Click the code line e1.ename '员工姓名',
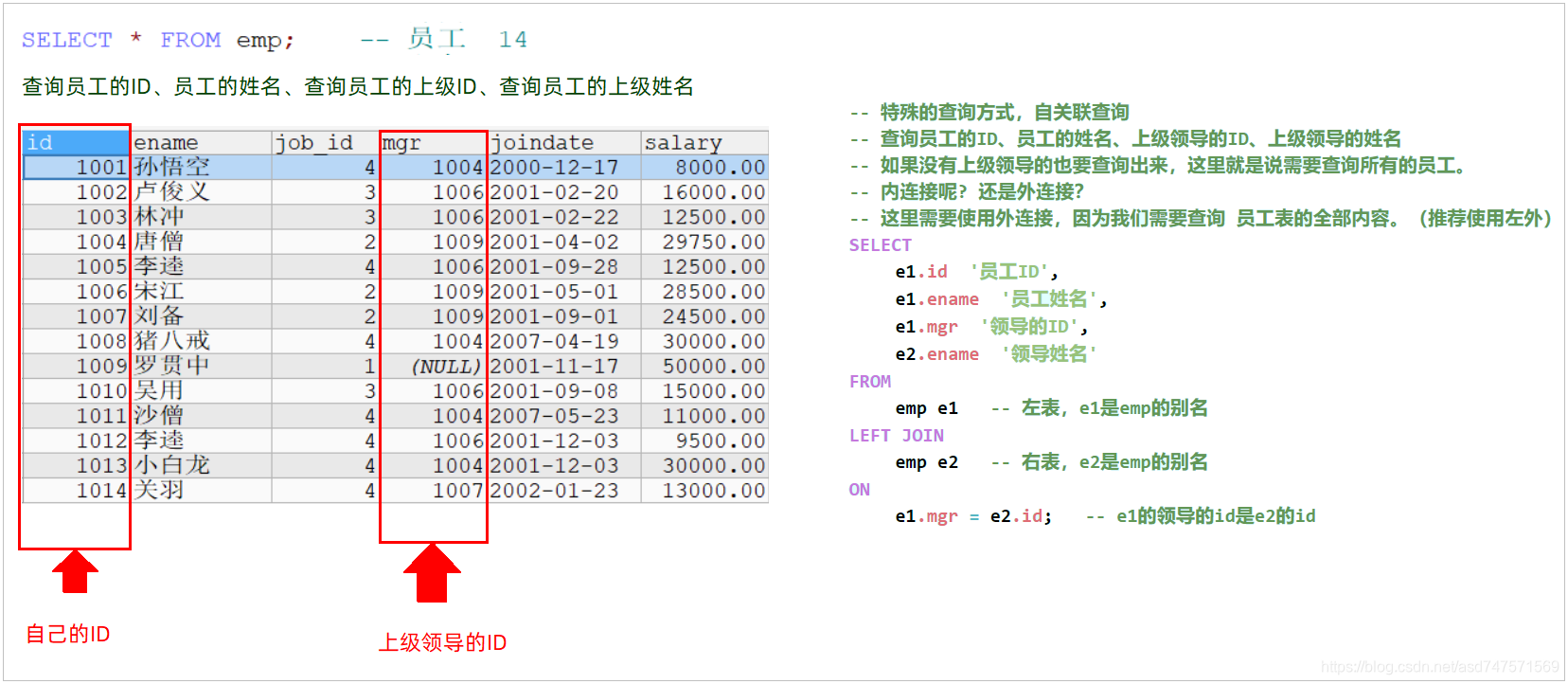This screenshot has height=684, width=1568. tap(1001, 299)
